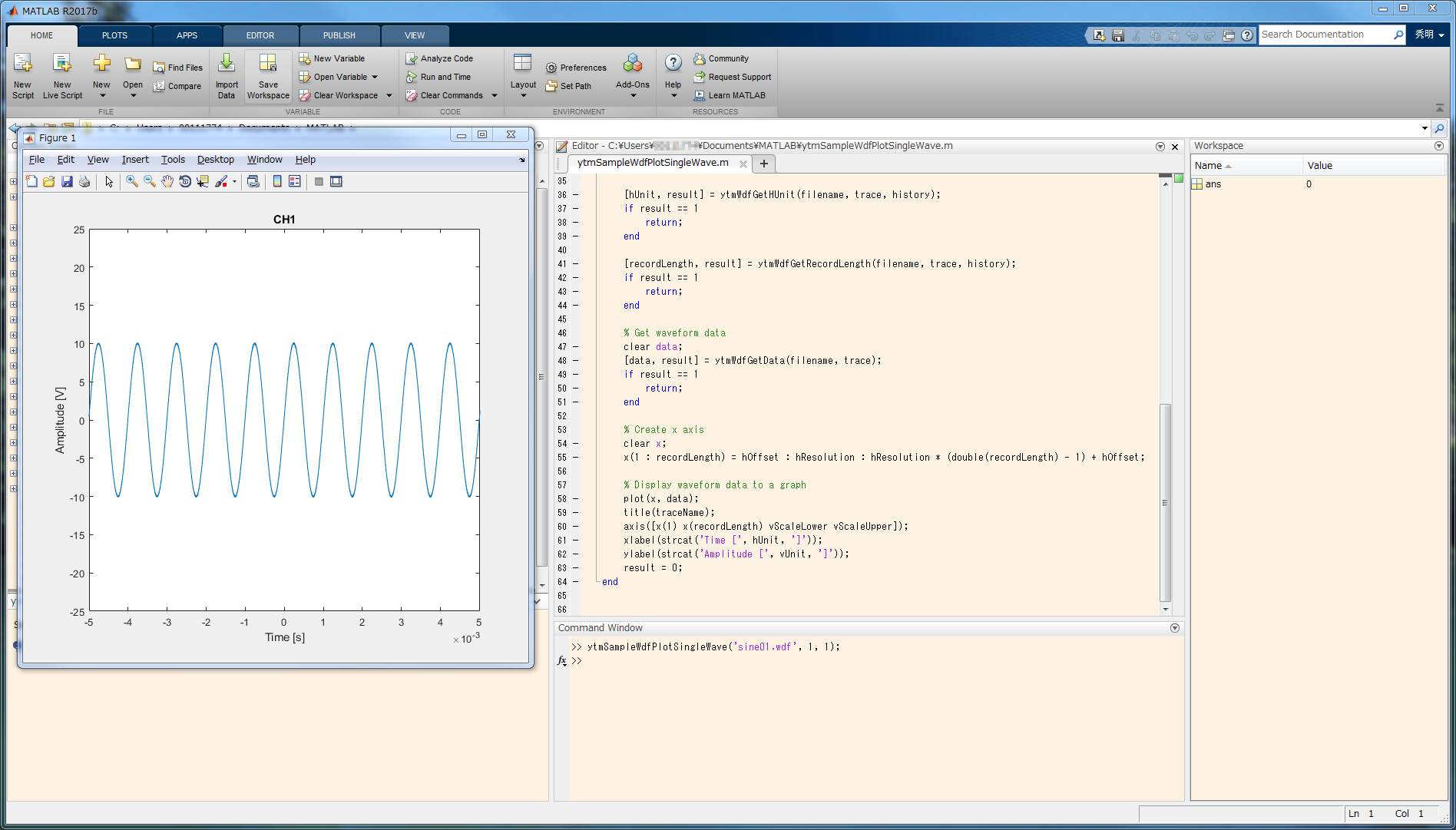Activate the Pan hand tool in Figure toolbar
This screenshot has width=1456, height=830.
tap(167, 182)
